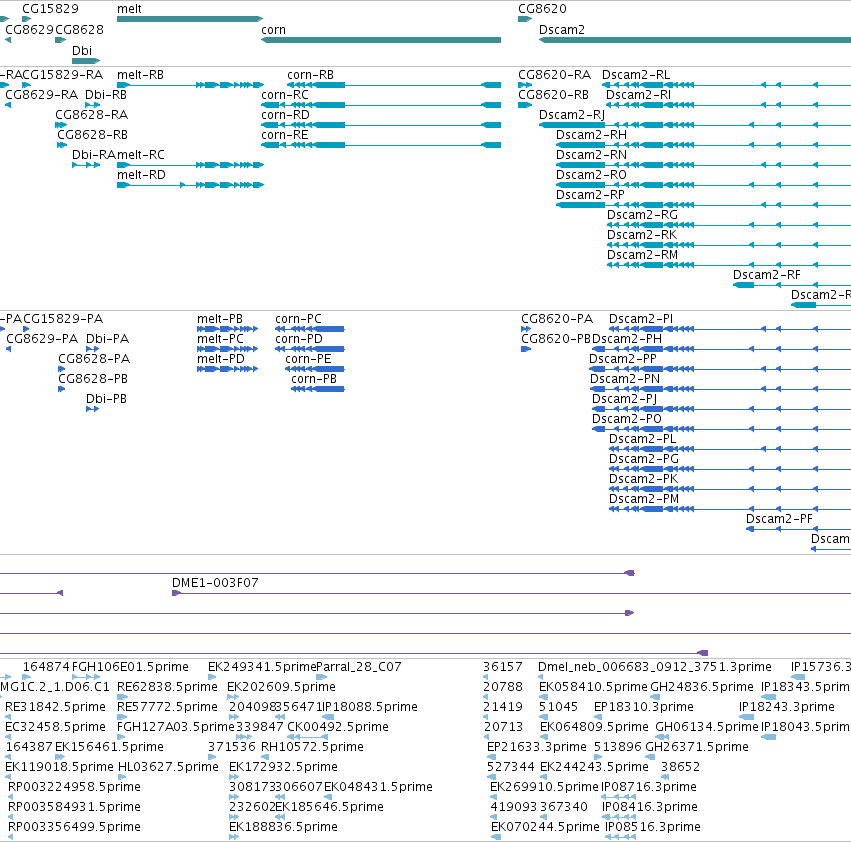Select transcript Dscam2-RH
851x842 pixels.
(x=592, y=135)
